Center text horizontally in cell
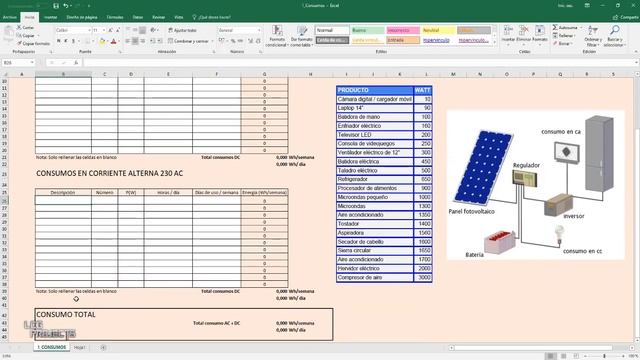 coord(135,41)
